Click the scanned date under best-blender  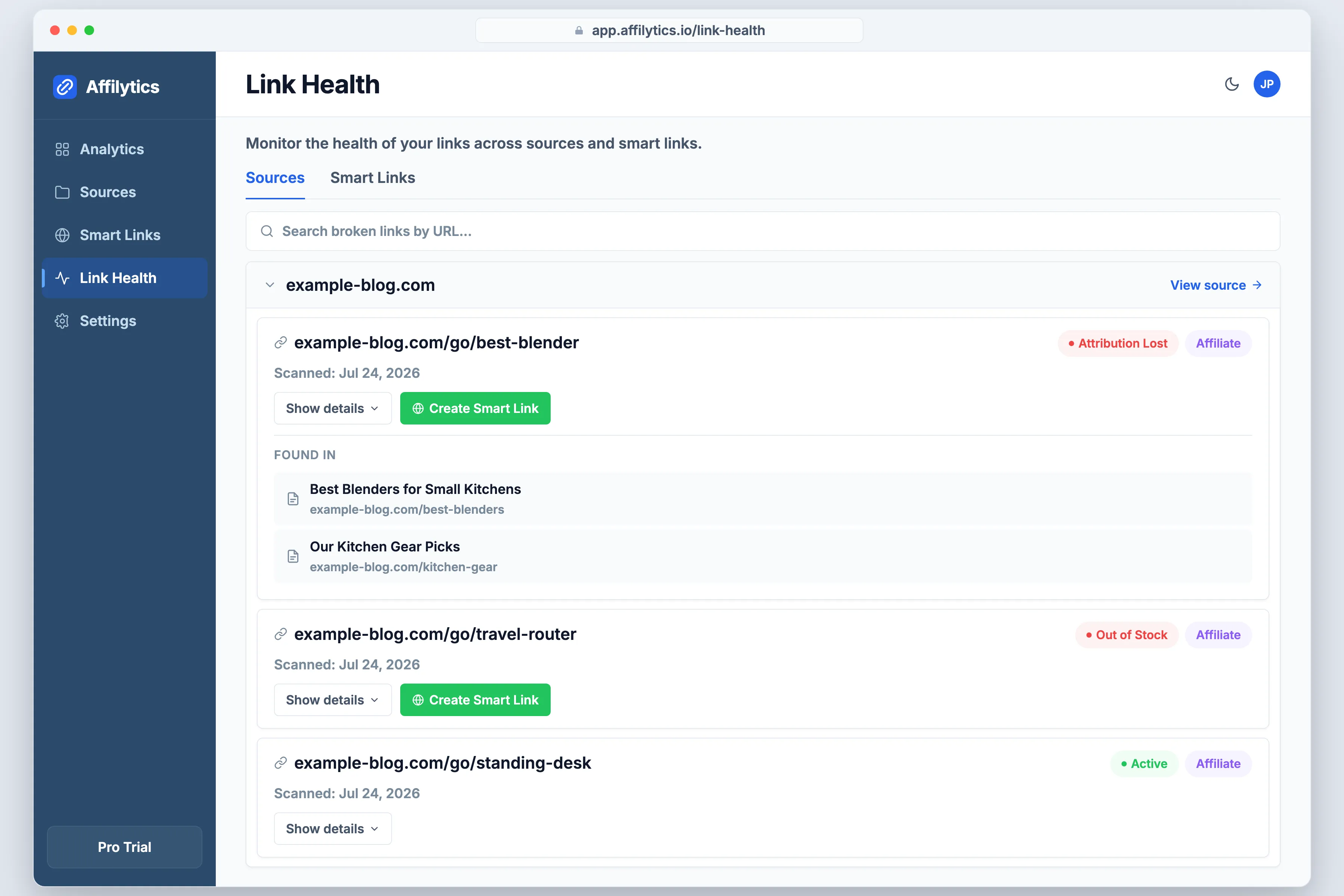pos(347,373)
